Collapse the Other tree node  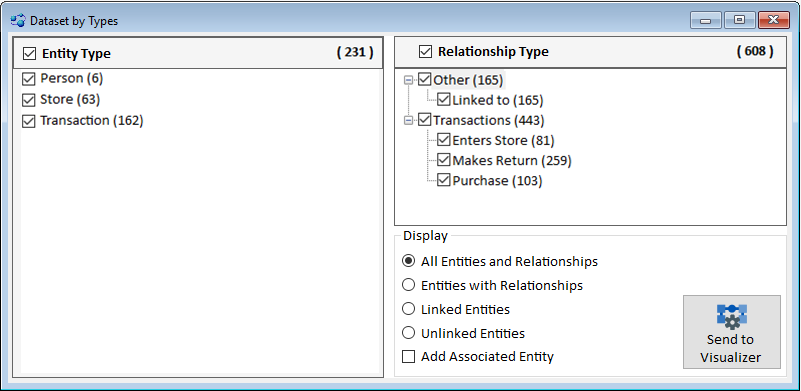tap(408, 80)
